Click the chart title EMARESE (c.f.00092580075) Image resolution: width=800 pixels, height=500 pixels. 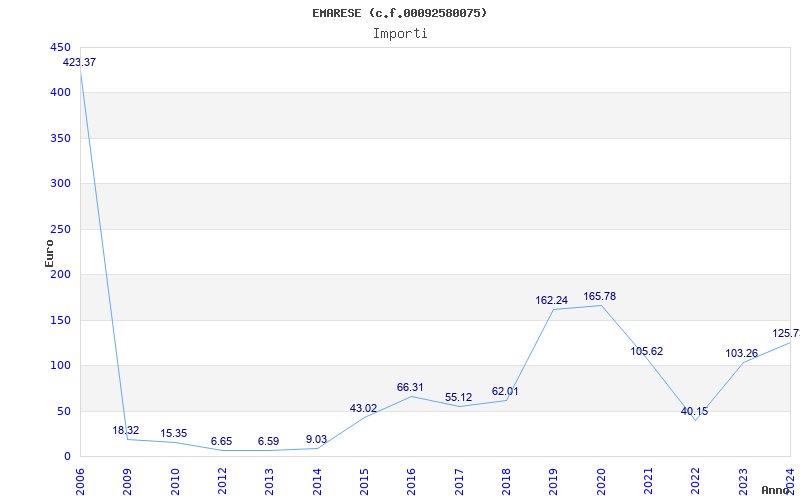pyautogui.click(x=399, y=13)
